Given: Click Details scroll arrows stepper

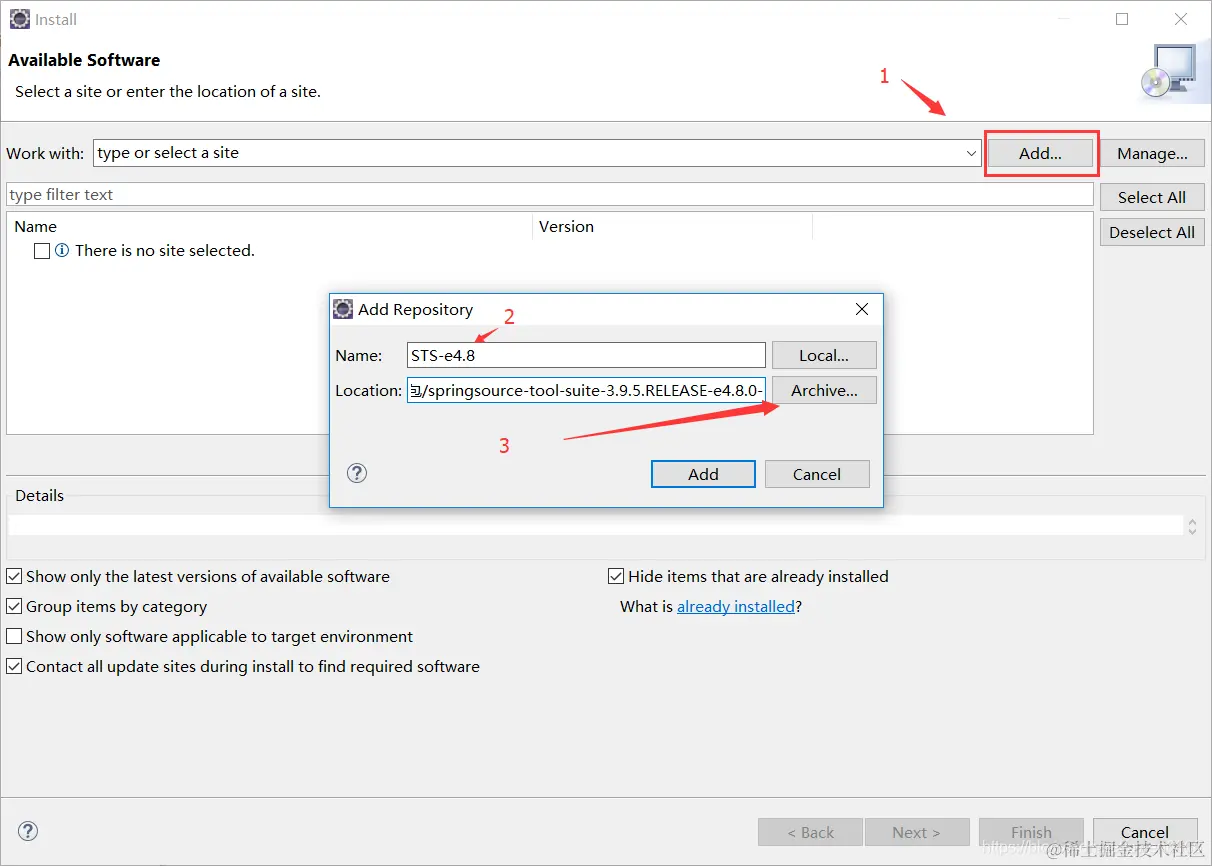Looking at the screenshot, I should tap(1191, 525).
